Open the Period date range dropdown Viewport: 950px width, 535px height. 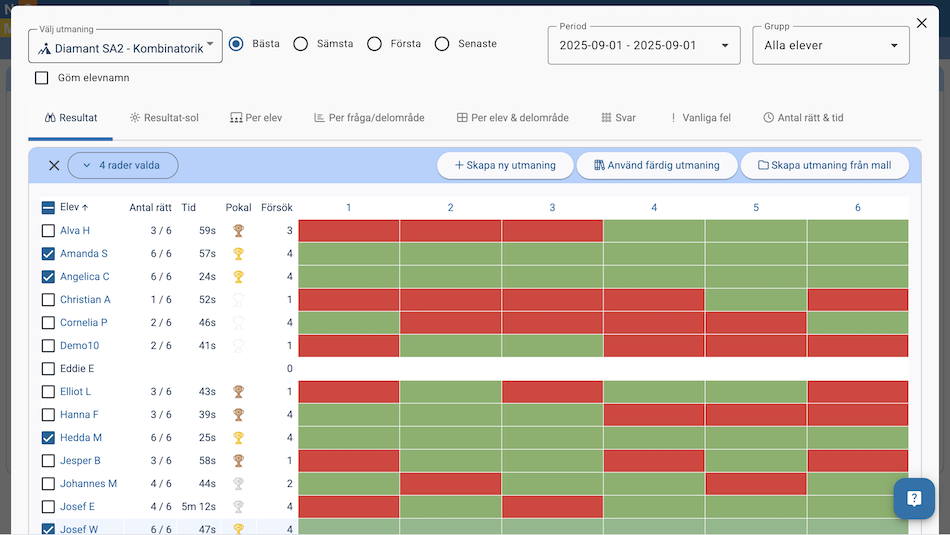tap(643, 46)
